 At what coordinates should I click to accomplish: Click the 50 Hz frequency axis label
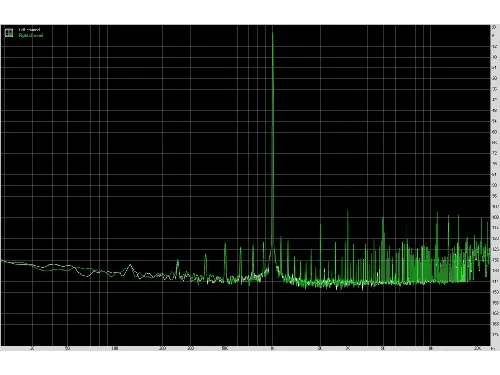pos(67,349)
